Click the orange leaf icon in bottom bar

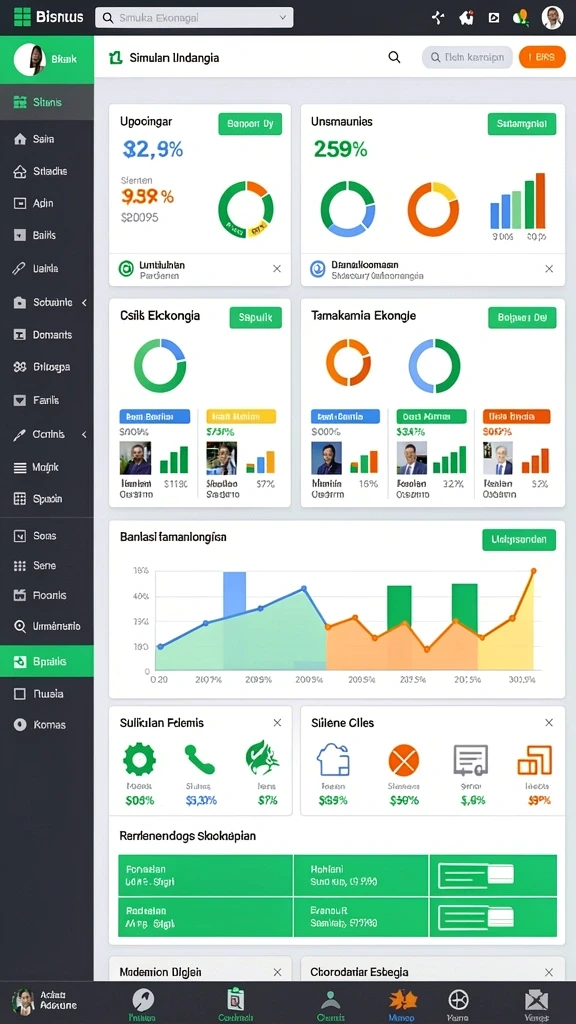pos(402,999)
